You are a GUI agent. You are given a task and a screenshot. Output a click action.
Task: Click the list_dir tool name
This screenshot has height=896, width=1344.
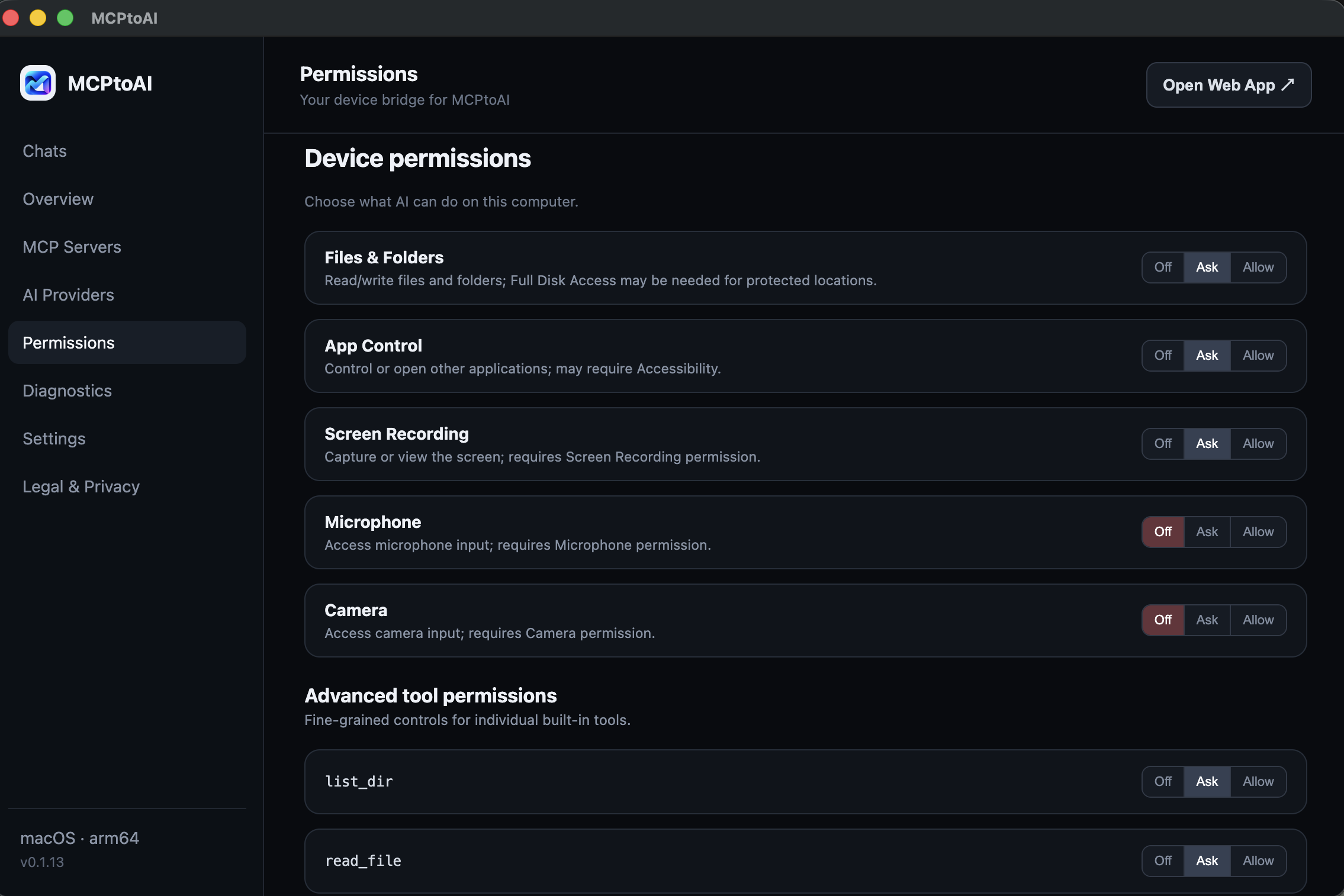(x=359, y=782)
